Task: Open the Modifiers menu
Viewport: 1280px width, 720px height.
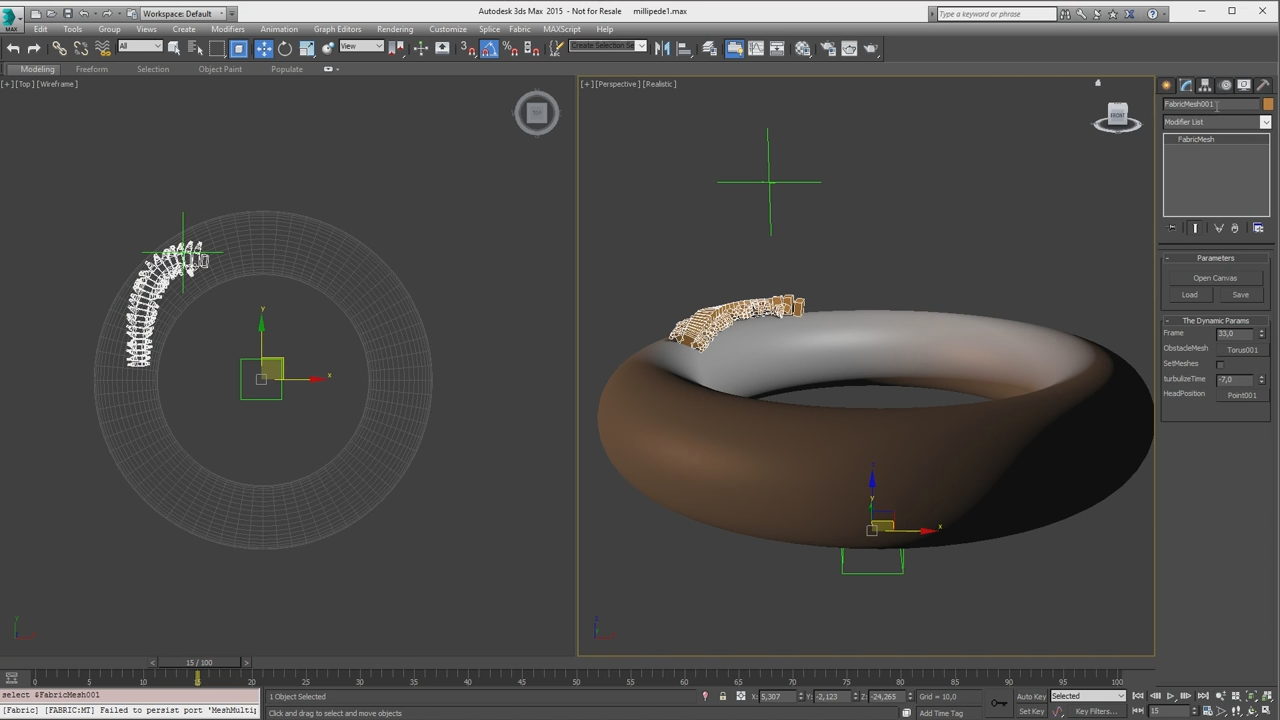Action: (x=227, y=29)
